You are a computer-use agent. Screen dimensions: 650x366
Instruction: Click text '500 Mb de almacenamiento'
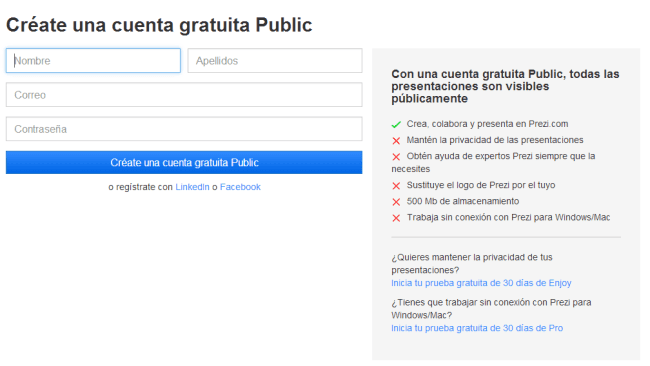point(463,201)
